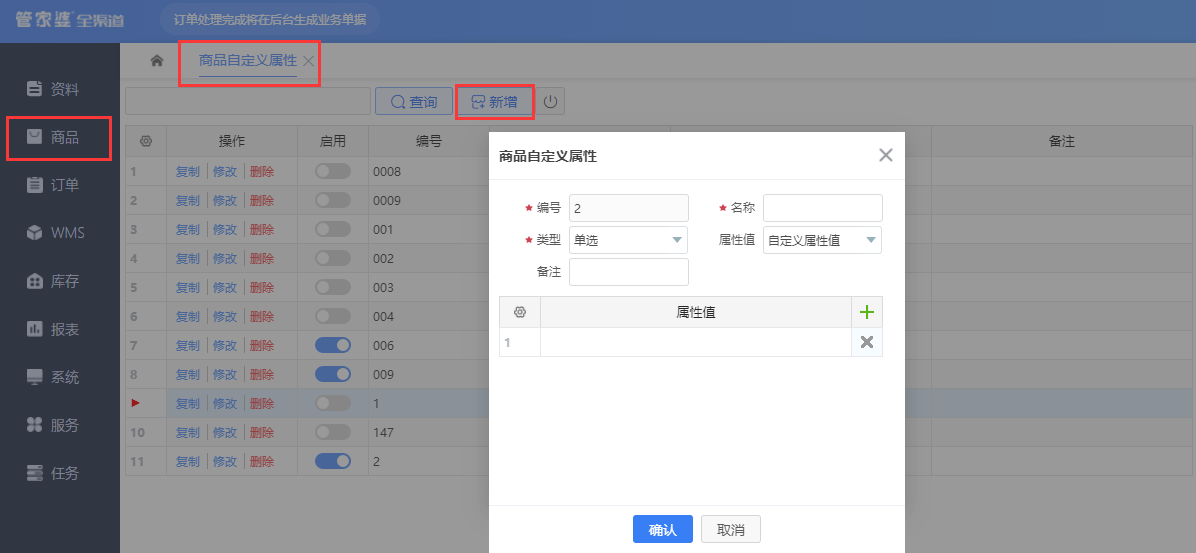Click the 编号 column header

coord(429,141)
